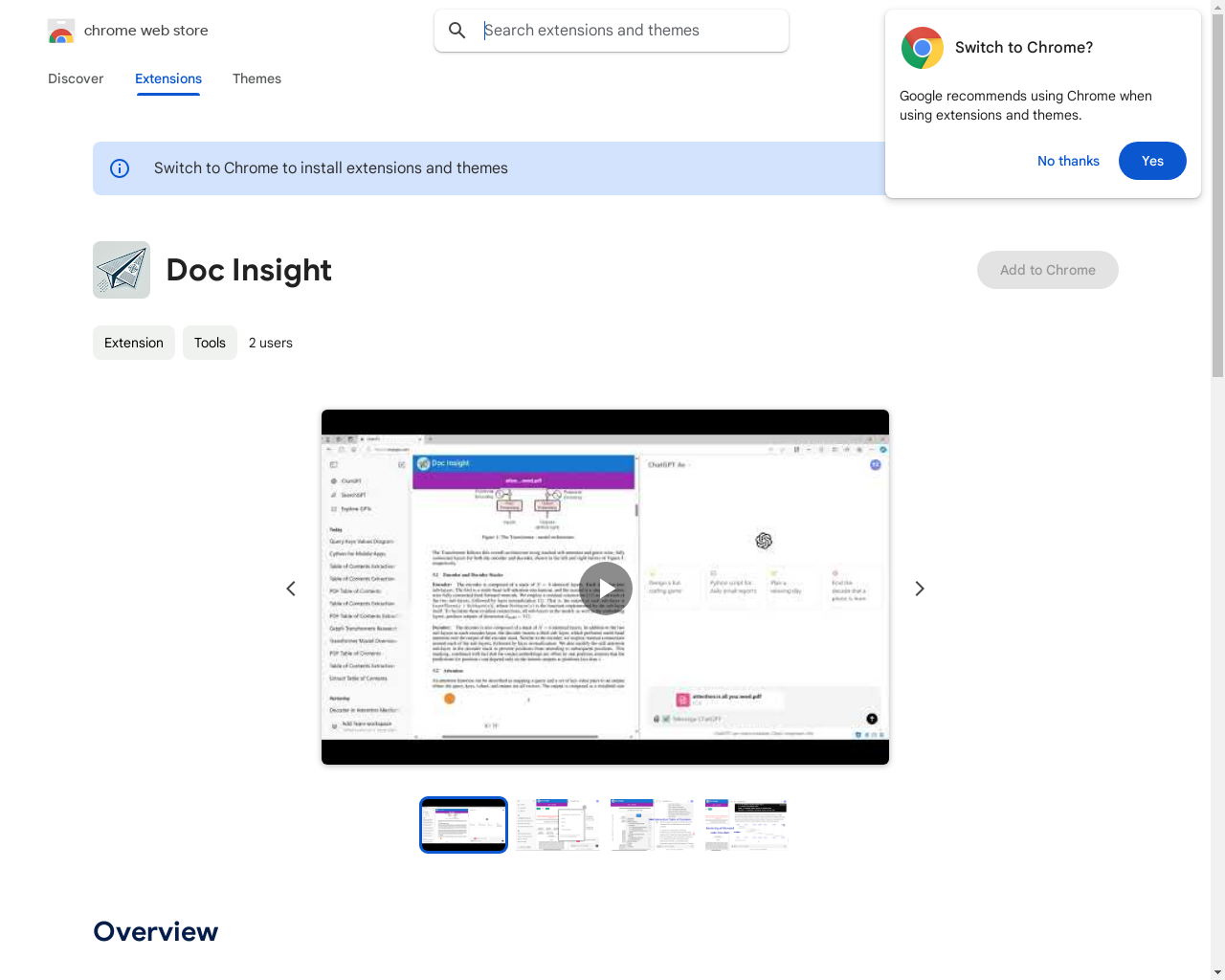
Task: Click the Tools category chip
Action: point(210,343)
